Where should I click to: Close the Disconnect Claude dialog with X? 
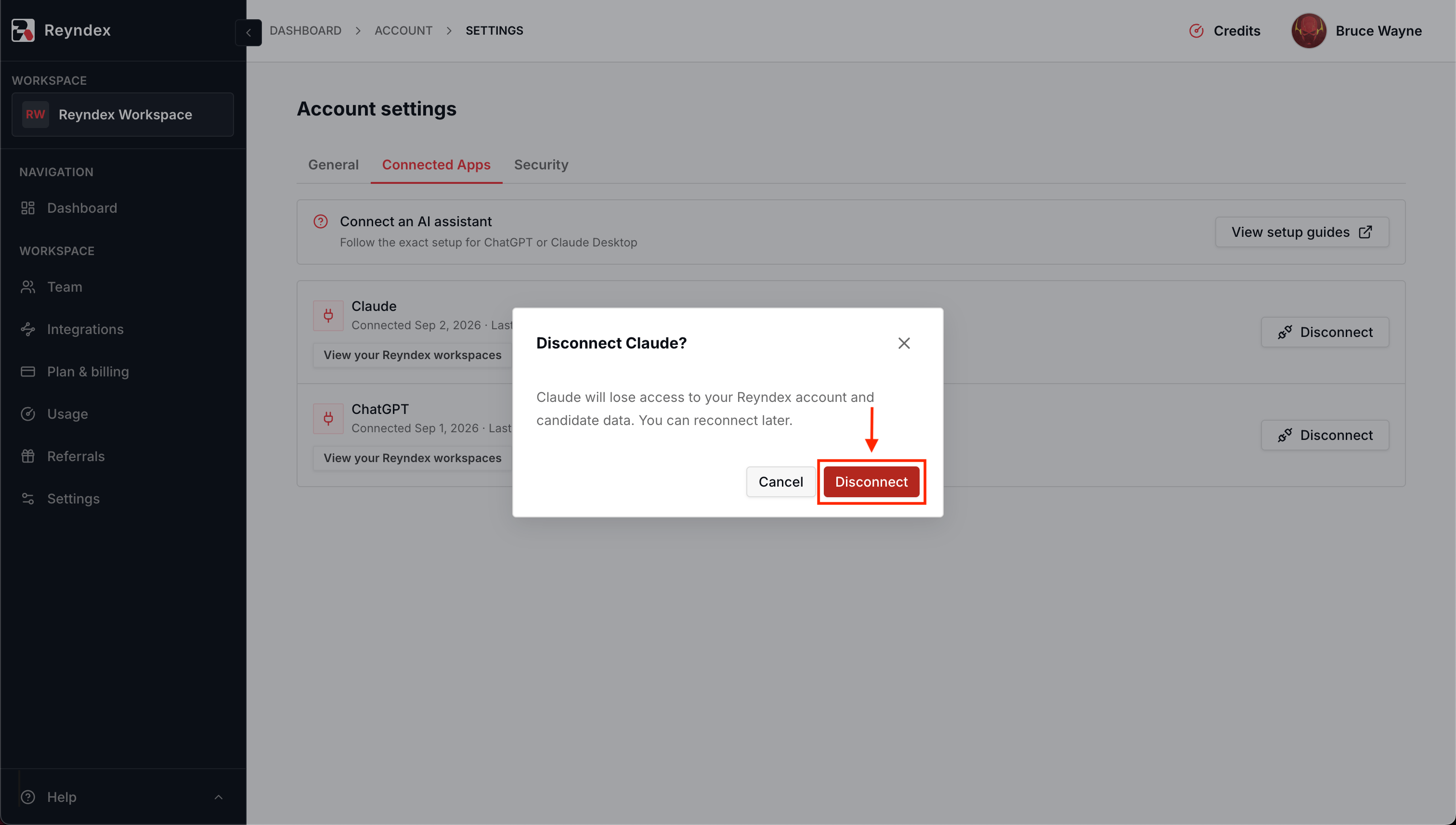903,343
